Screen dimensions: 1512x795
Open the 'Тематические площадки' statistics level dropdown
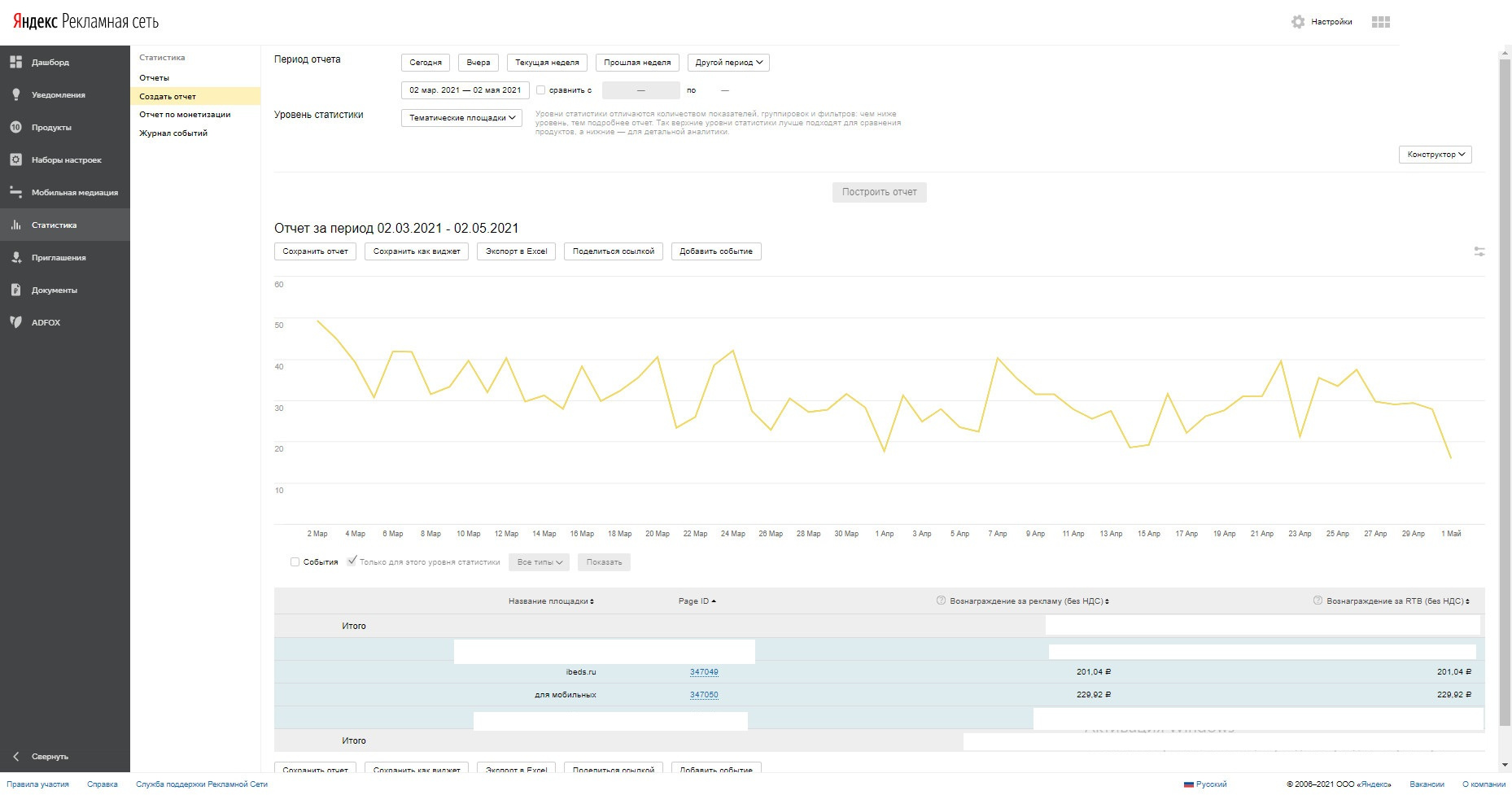[461, 118]
